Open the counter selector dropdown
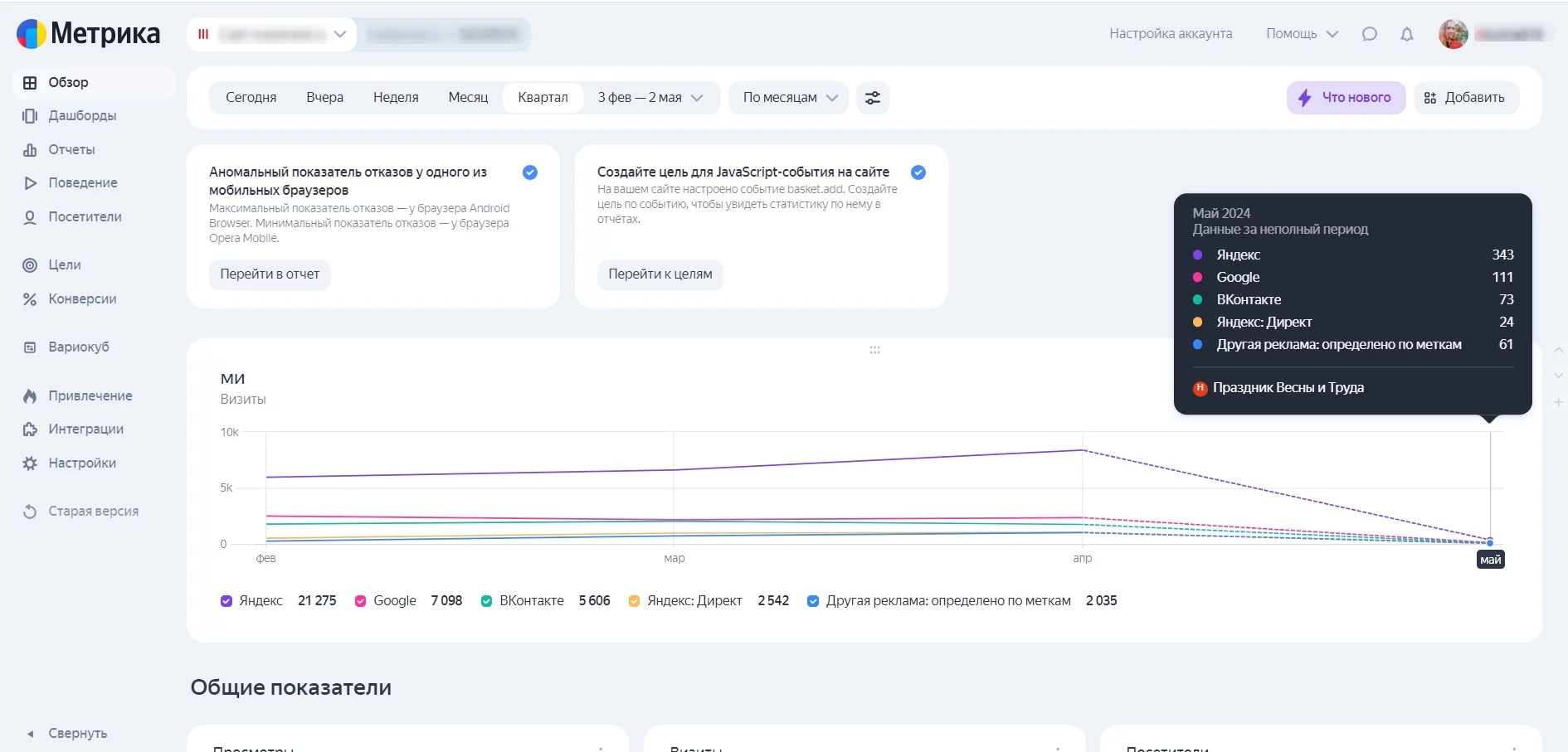 [272, 34]
